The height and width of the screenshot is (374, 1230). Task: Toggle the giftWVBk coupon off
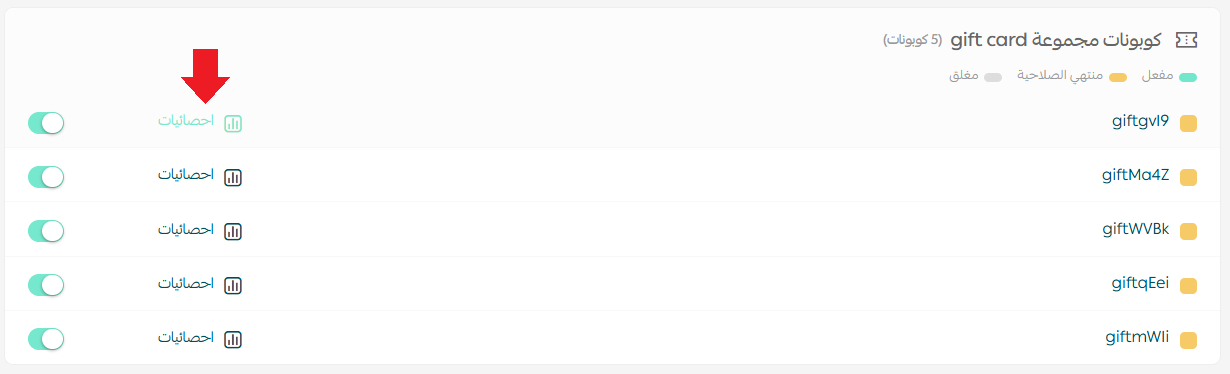pos(46,231)
